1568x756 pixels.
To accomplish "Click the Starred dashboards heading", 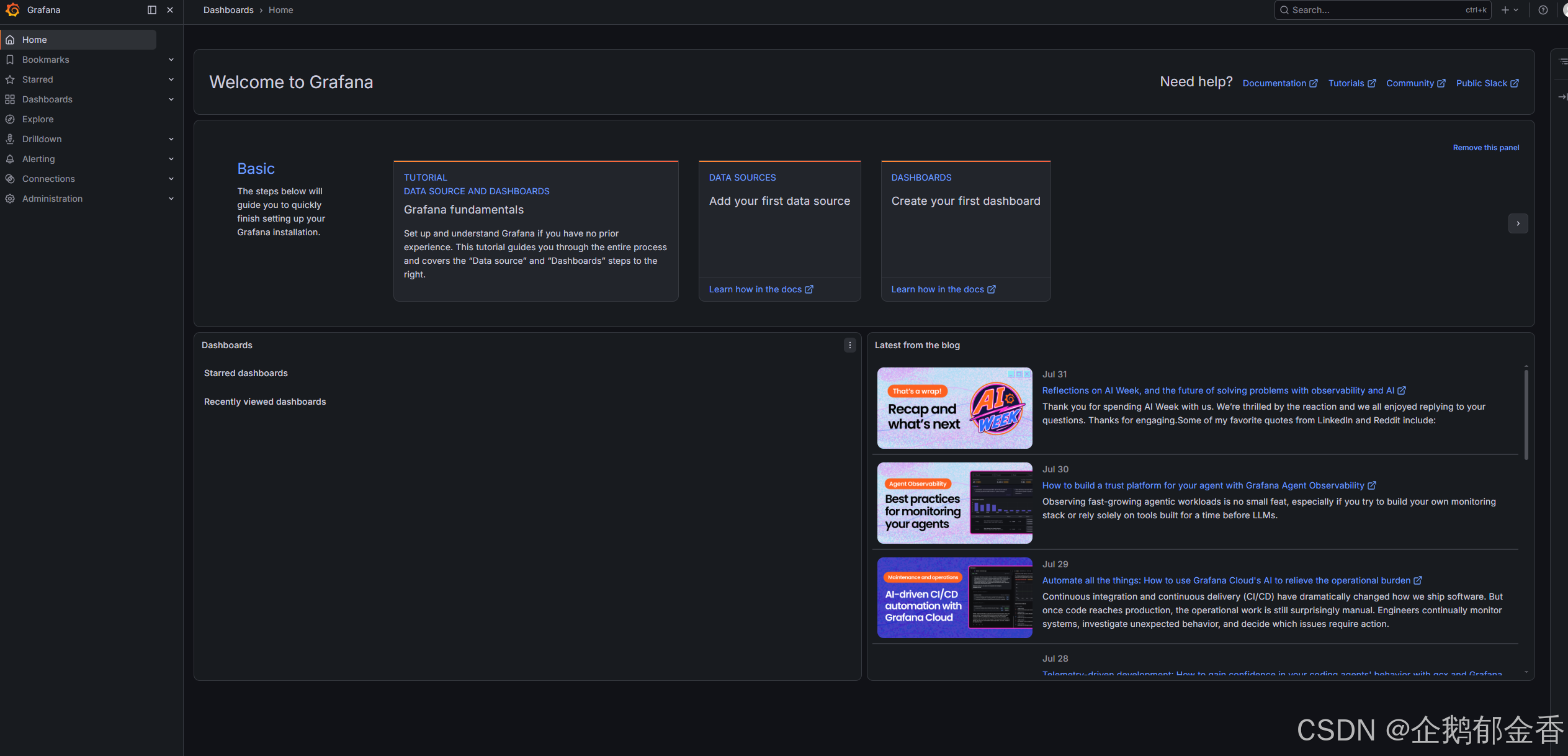I will click(246, 373).
